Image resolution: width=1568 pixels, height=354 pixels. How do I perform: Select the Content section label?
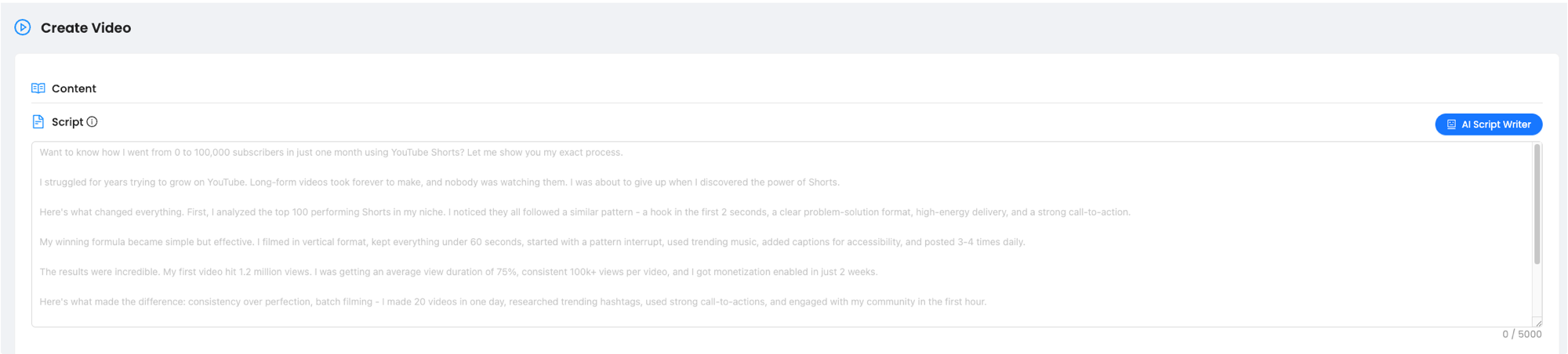coord(74,88)
